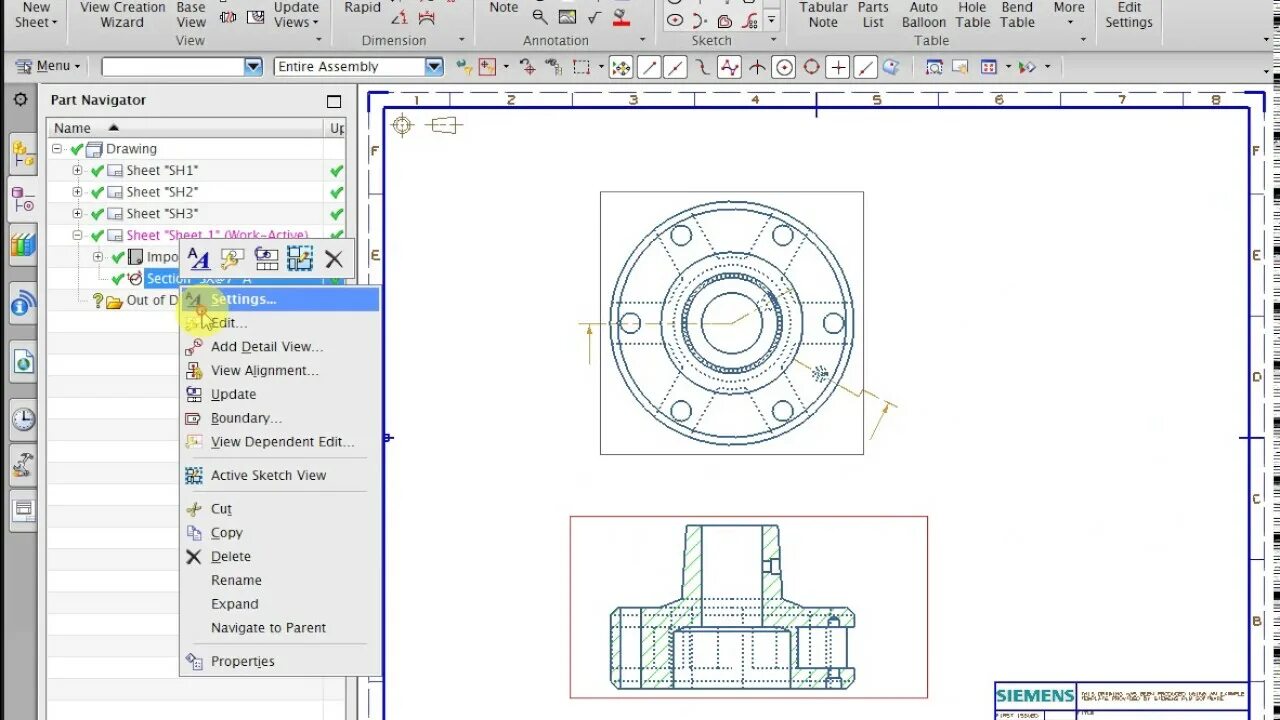Toggle the snap Point on Curve icon
1280x720 pixels.
866,67
